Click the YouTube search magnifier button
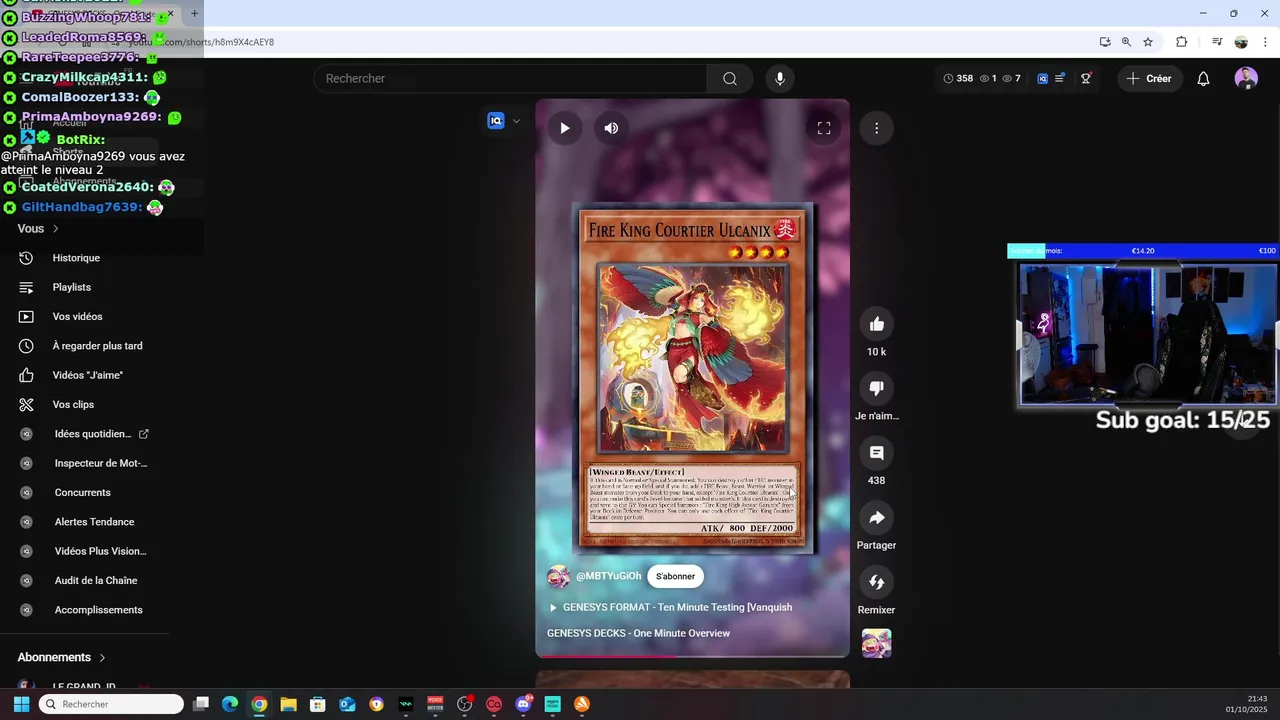 point(730,78)
